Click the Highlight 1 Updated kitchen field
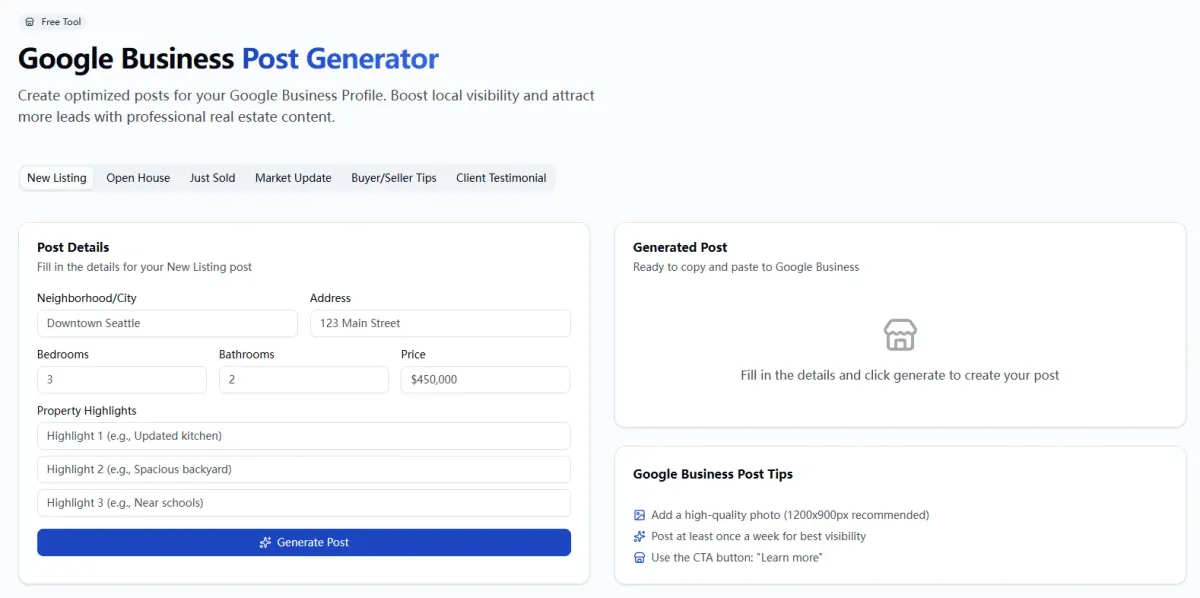Viewport: 1200px width, 598px height. pyautogui.click(x=304, y=436)
